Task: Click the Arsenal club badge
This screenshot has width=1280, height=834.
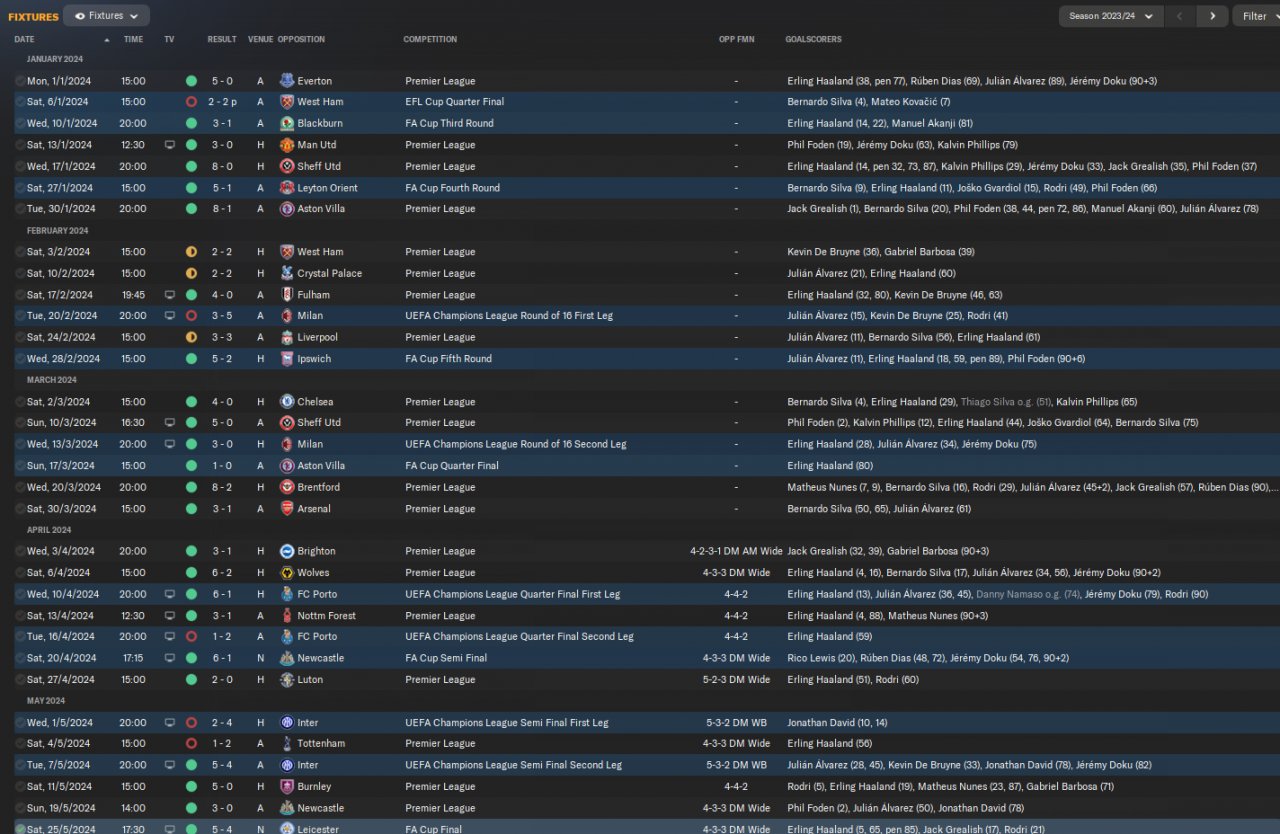Action: click(287, 509)
